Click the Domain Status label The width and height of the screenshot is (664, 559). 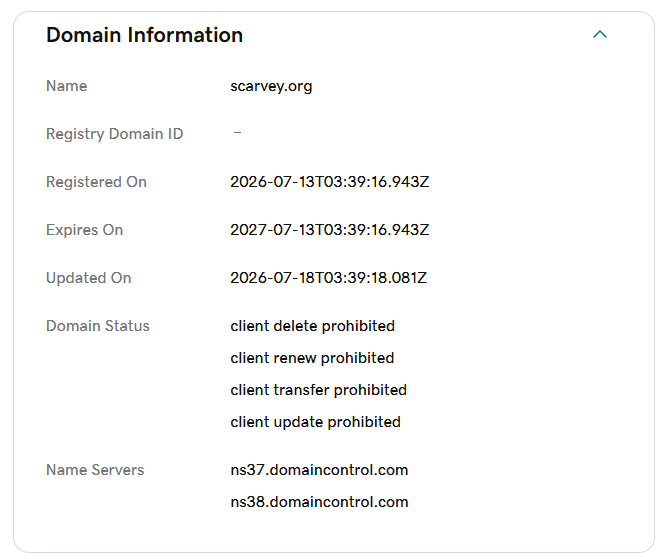(98, 326)
